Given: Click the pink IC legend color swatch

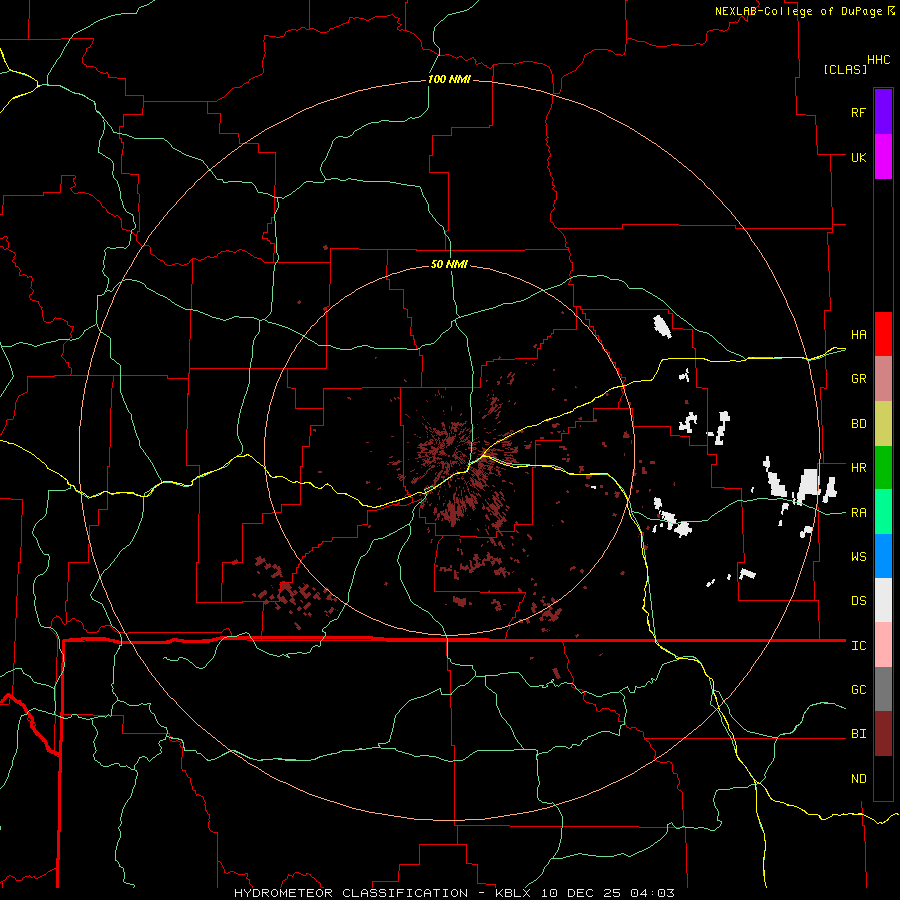Looking at the screenshot, I should click(883, 645).
